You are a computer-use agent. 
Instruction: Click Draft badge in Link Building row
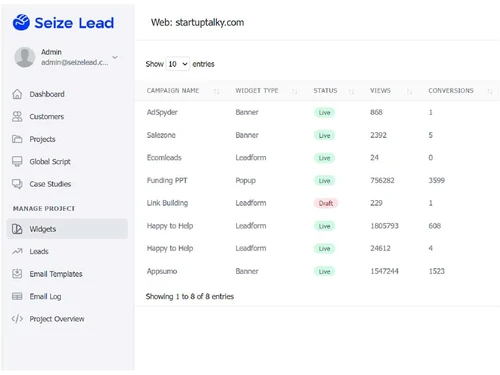326,203
